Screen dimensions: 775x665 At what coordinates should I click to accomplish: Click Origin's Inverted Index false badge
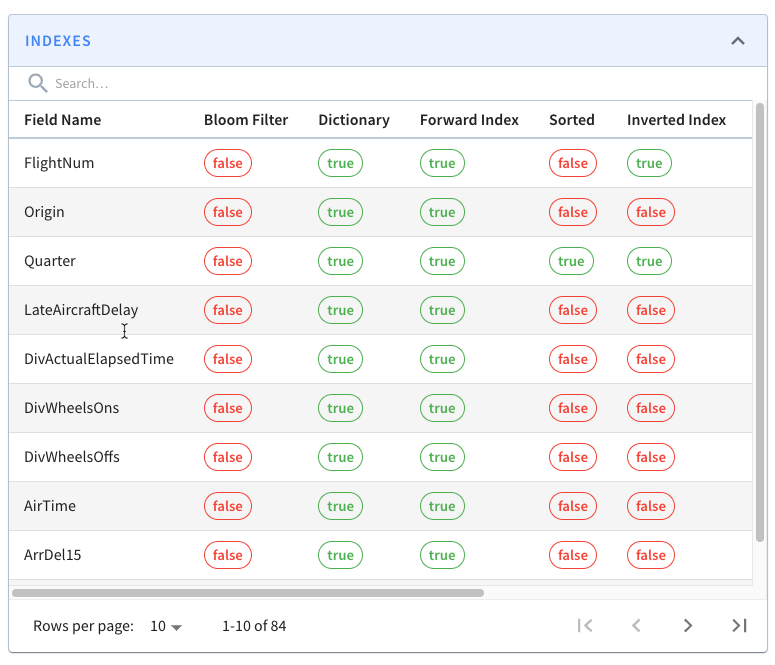click(x=651, y=212)
